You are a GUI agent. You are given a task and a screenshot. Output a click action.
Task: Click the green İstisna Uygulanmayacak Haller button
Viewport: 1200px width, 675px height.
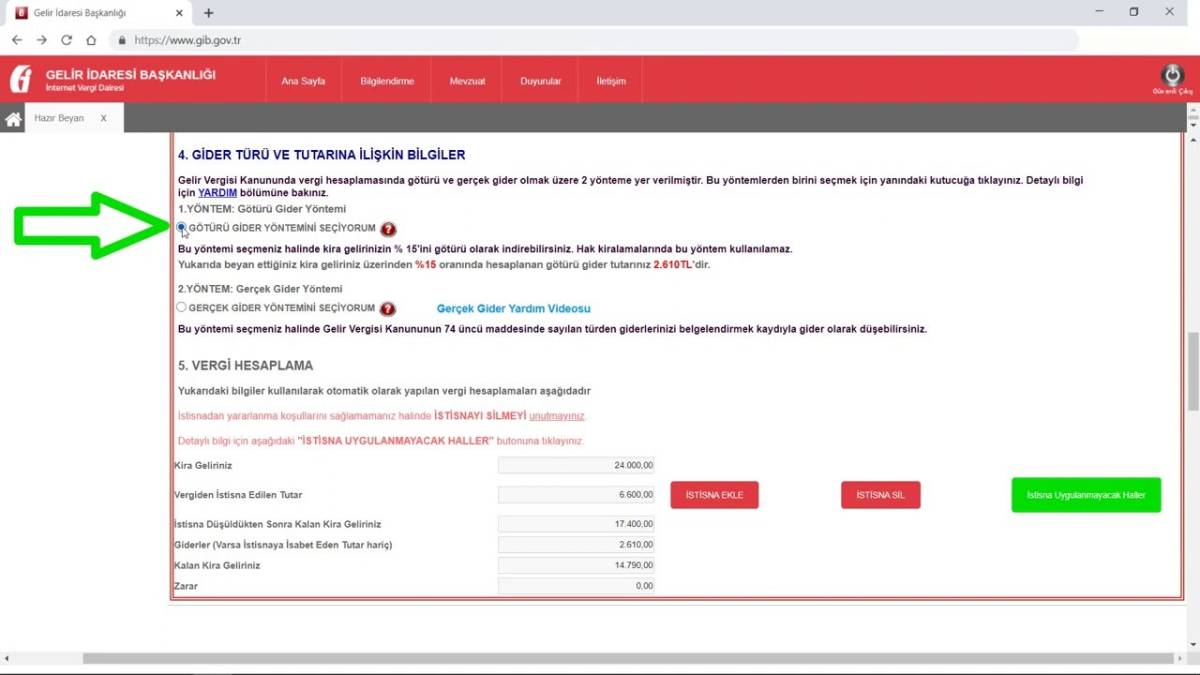[1086, 495]
